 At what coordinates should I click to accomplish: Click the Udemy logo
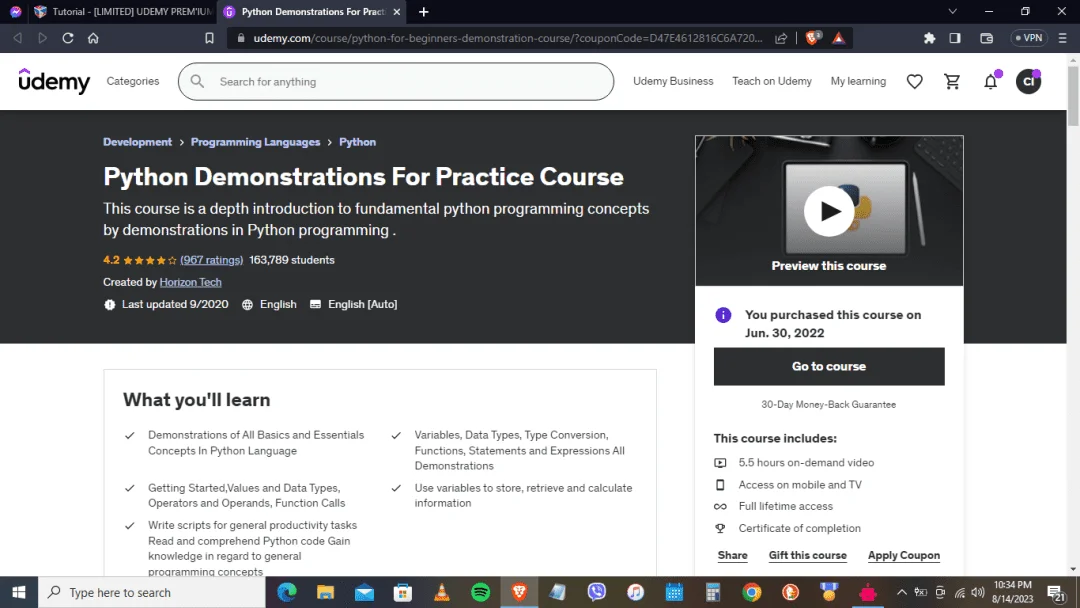click(54, 81)
